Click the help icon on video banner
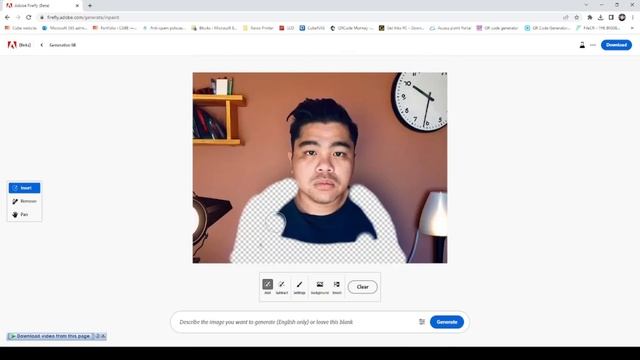 [x=98, y=336]
